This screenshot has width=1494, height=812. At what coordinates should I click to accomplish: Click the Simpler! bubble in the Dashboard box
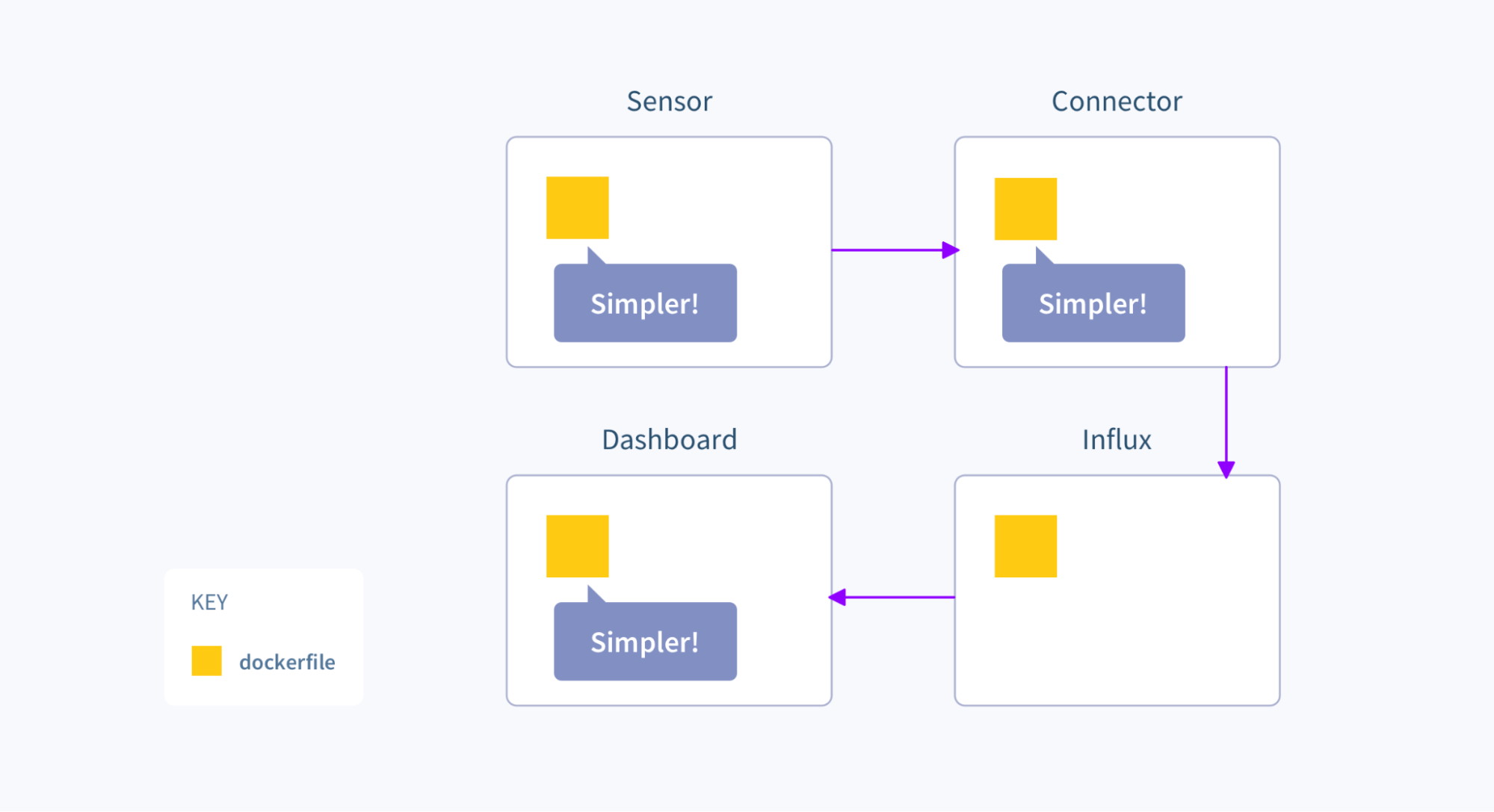645,642
